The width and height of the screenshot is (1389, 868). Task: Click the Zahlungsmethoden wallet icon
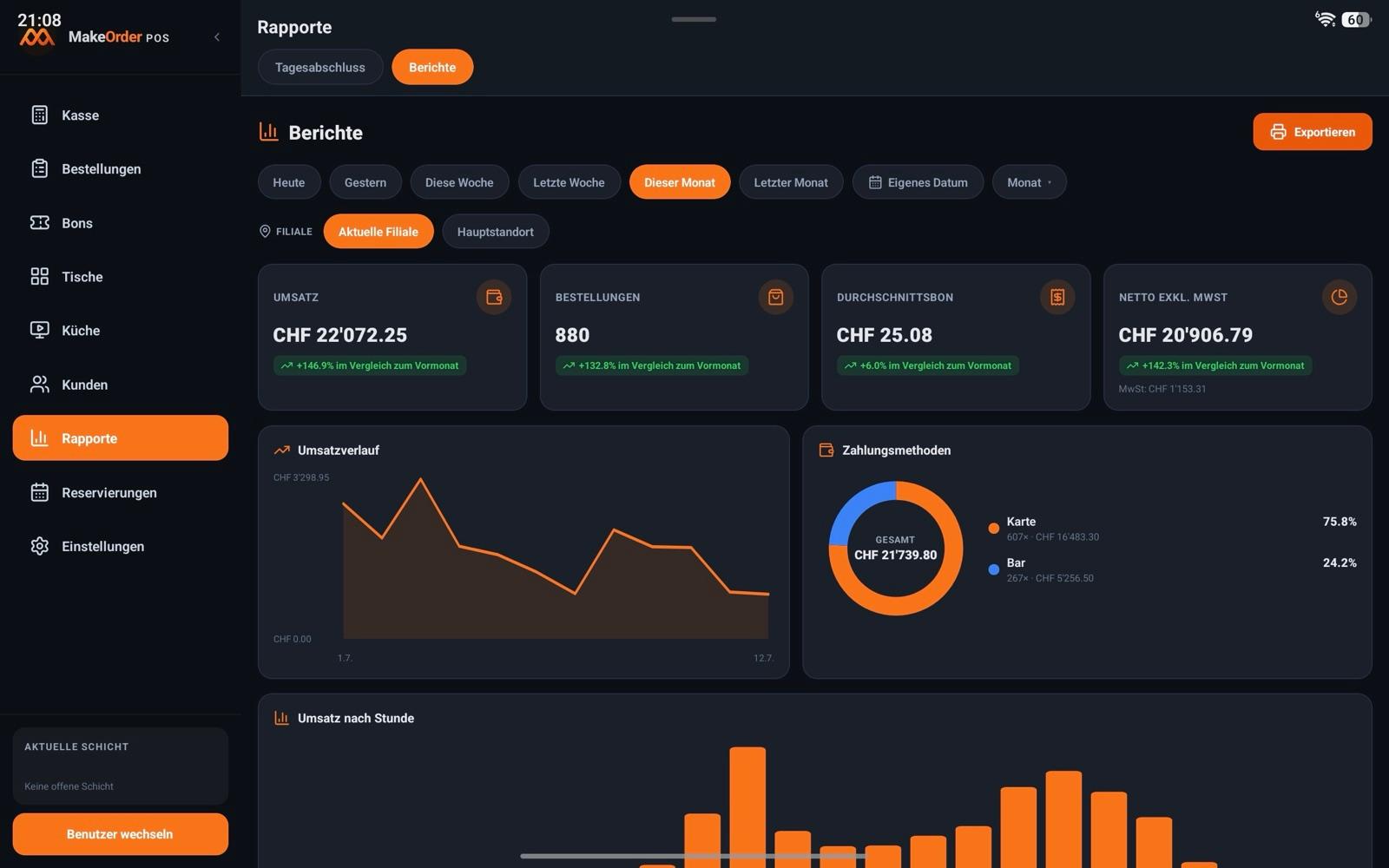click(826, 450)
